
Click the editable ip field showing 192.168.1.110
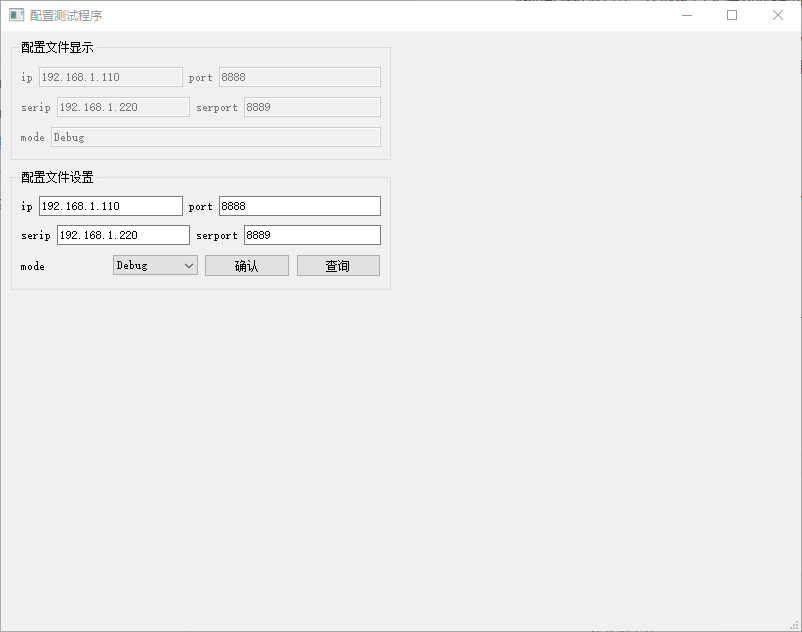point(110,206)
